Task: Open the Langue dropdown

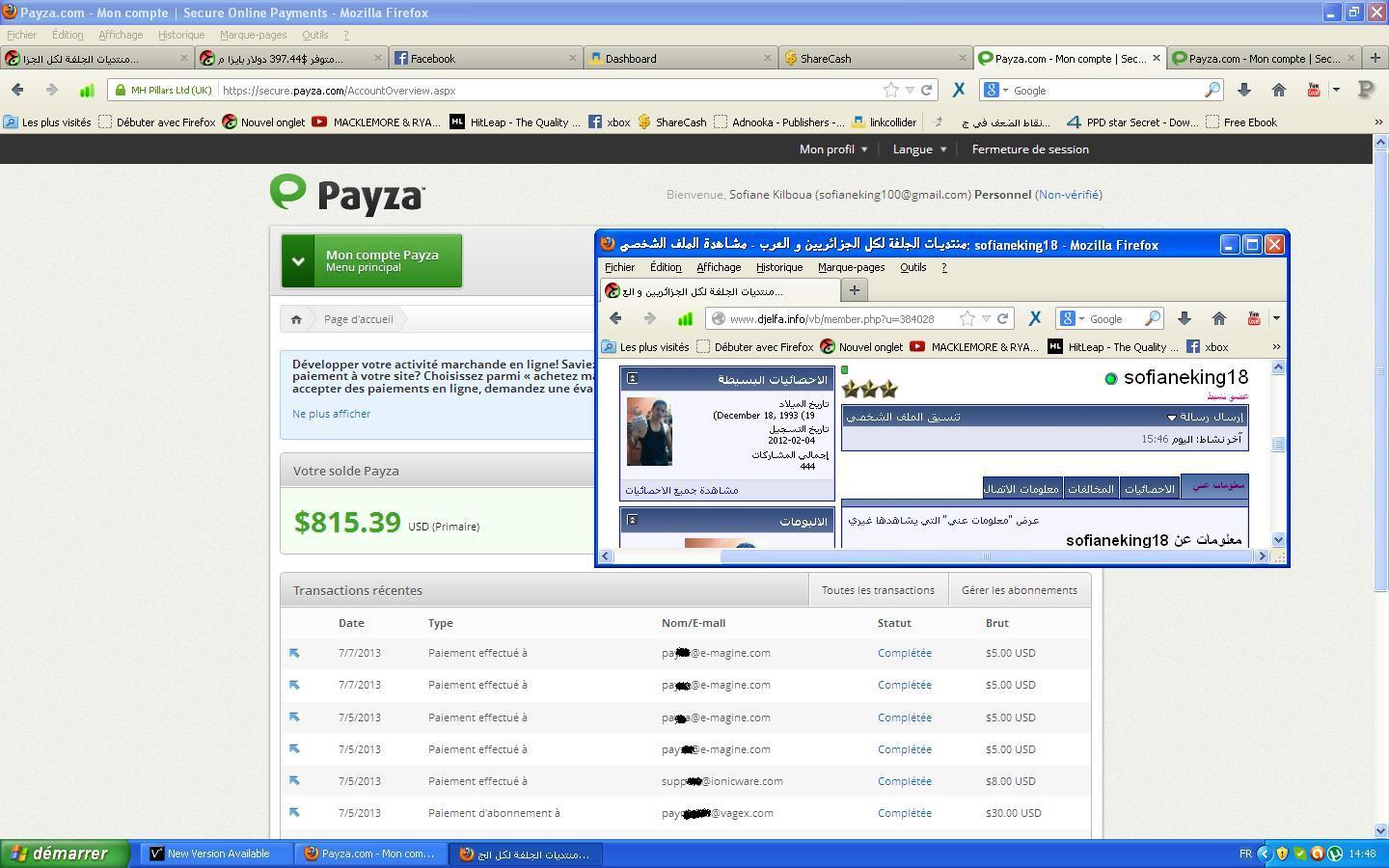Action: pyautogui.click(x=920, y=149)
